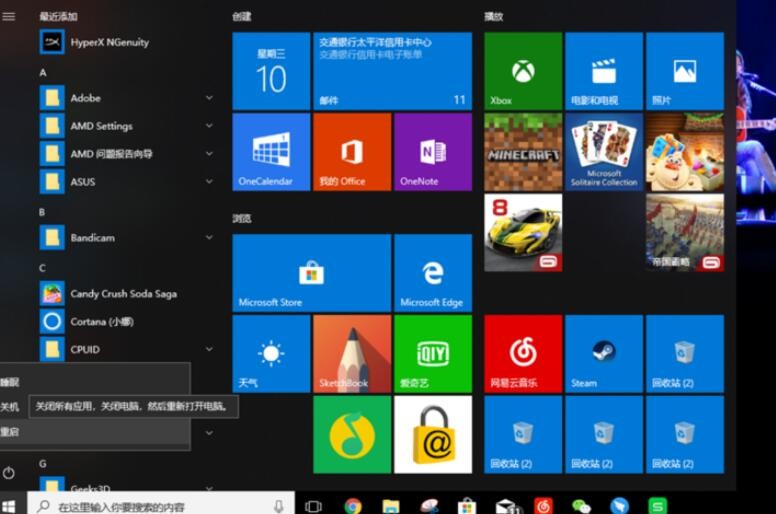
Task: Open Microsoft Solitaire Collection tile
Action: (x=604, y=152)
